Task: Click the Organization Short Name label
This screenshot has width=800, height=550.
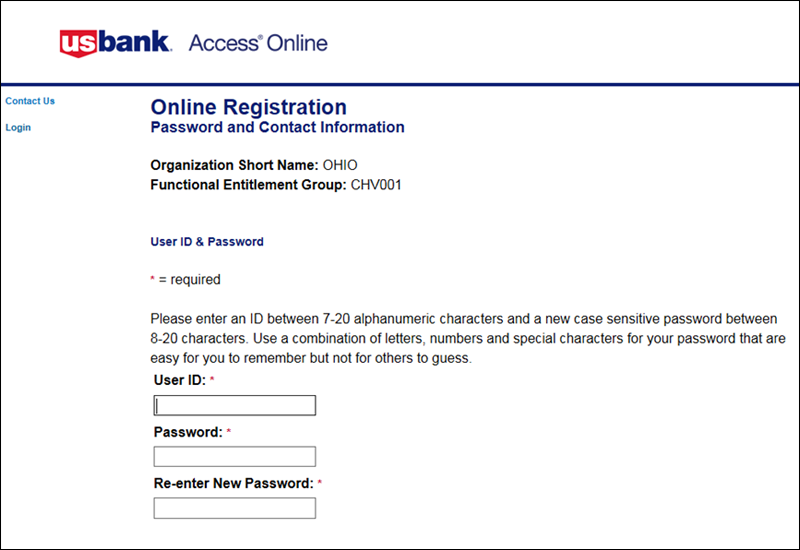Action: tap(234, 165)
